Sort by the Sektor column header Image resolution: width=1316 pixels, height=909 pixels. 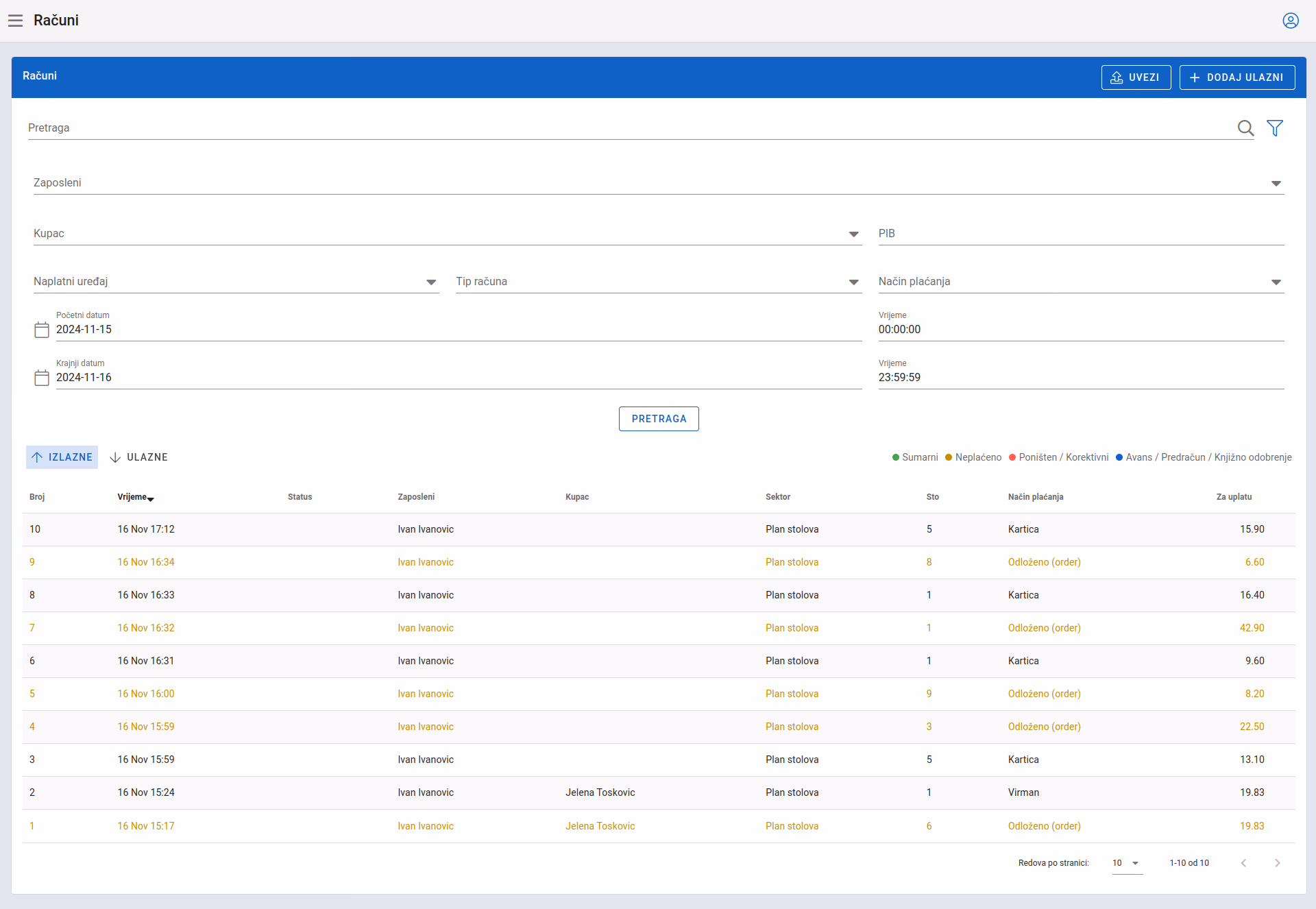(778, 497)
